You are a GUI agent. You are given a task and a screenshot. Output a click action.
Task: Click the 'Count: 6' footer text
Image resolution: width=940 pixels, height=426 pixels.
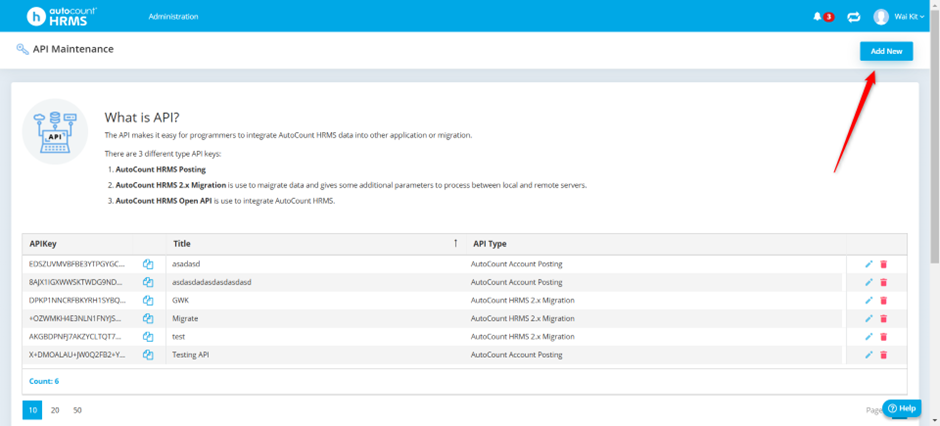click(44, 381)
